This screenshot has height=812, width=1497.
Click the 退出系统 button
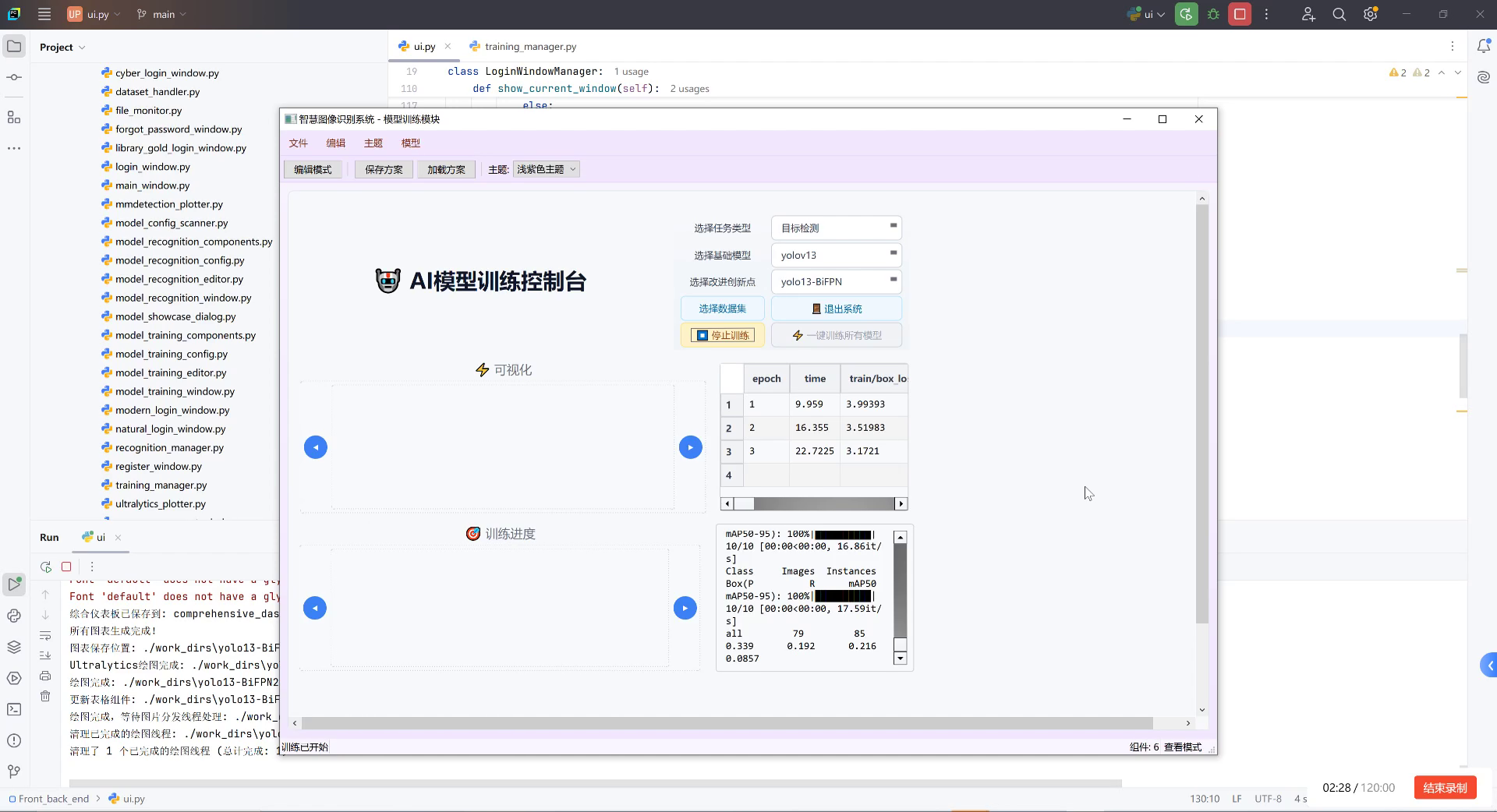tap(837, 309)
